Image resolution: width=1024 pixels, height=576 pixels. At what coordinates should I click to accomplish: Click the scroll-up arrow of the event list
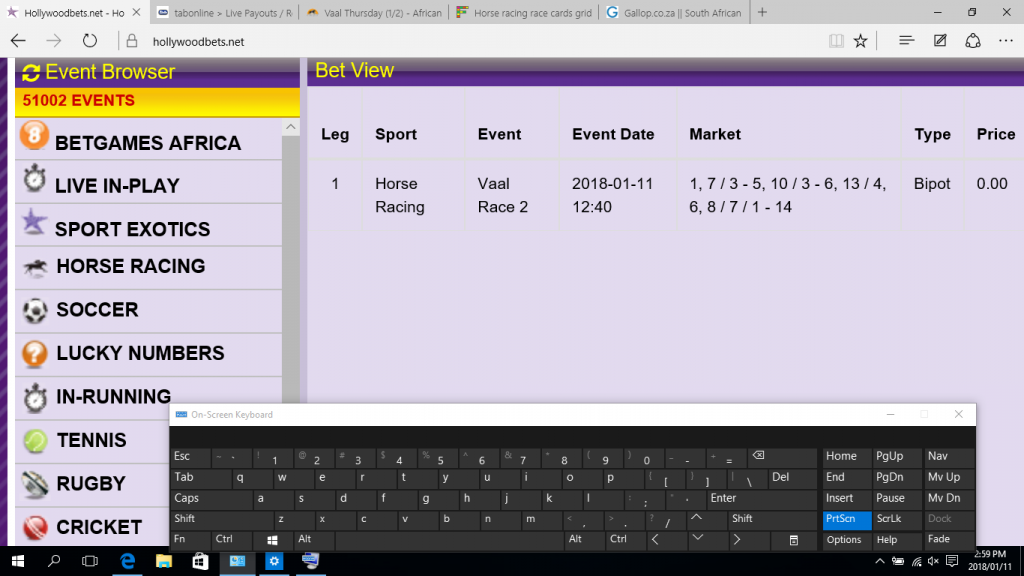coord(291,127)
